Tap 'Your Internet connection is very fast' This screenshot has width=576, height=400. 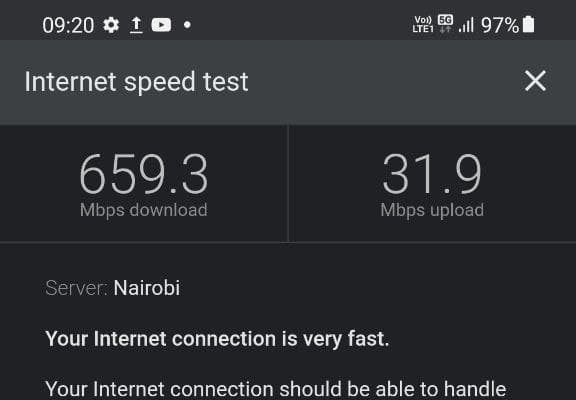pyautogui.click(x=217, y=339)
